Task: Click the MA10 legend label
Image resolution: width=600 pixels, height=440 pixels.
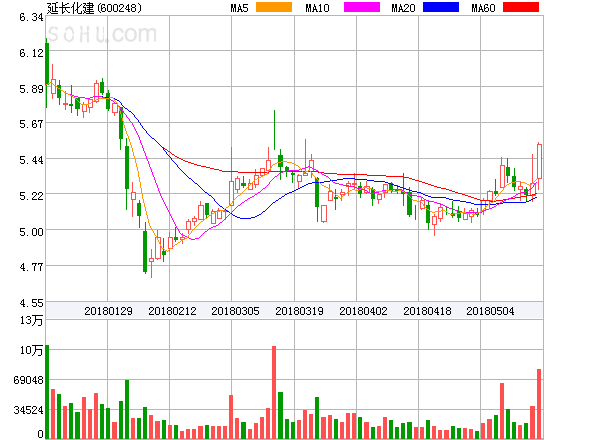Action: click(317, 8)
